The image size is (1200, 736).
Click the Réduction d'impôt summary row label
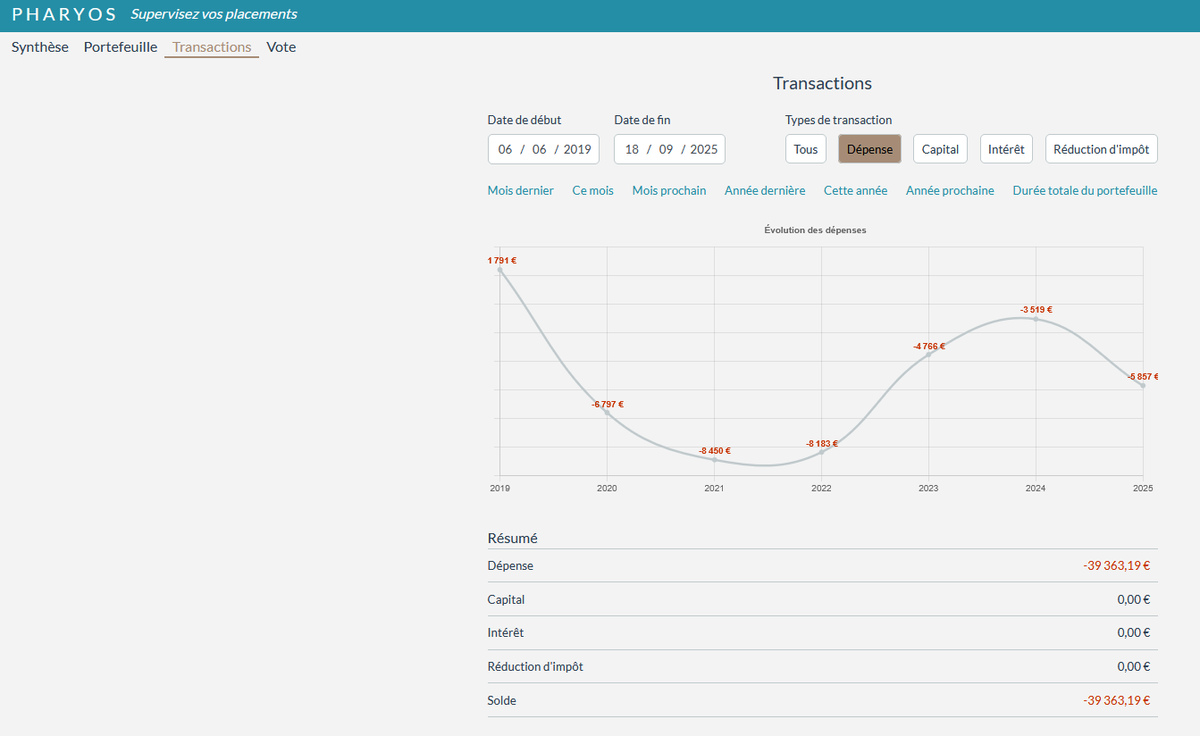pyautogui.click(x=535, y=667)
